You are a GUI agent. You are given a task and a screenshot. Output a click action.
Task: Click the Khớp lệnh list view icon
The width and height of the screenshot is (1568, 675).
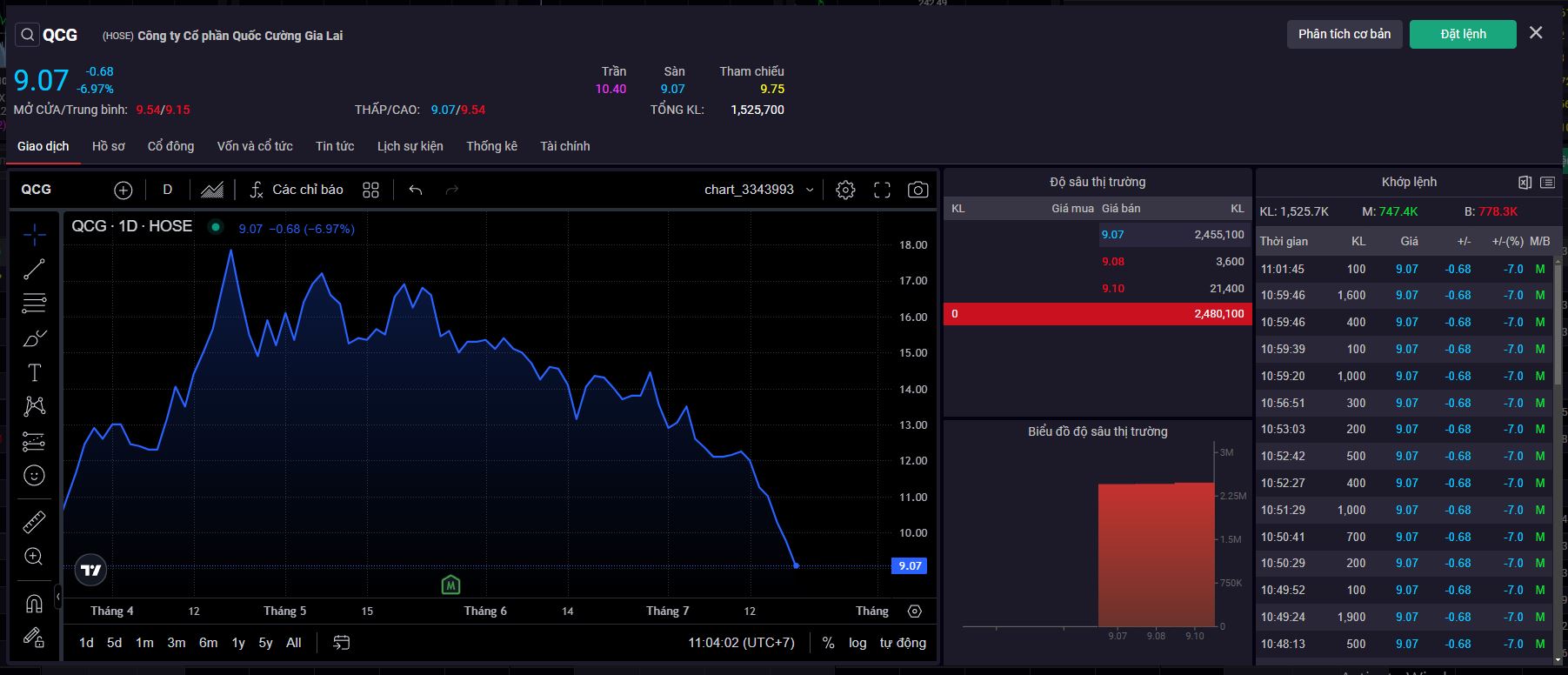(1547, 182)
